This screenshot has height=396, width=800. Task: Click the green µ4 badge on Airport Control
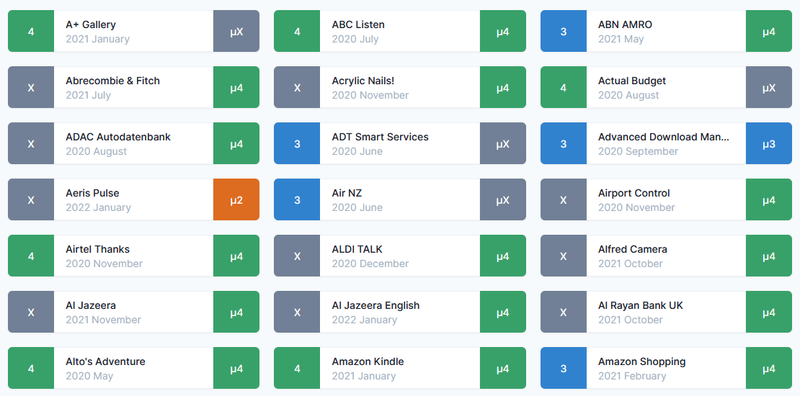pos(769,200)
